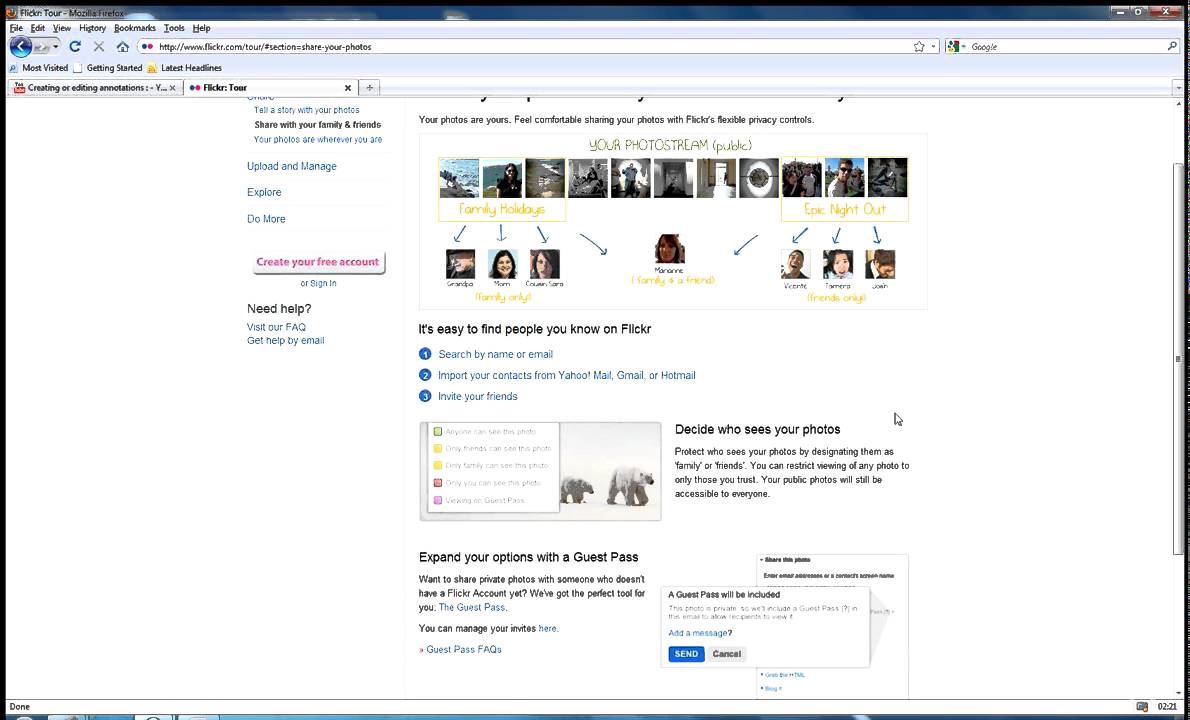Open the Upload and Manage section
The width and height of the screenshot is (1190, 720).
(x=291, y=166)
